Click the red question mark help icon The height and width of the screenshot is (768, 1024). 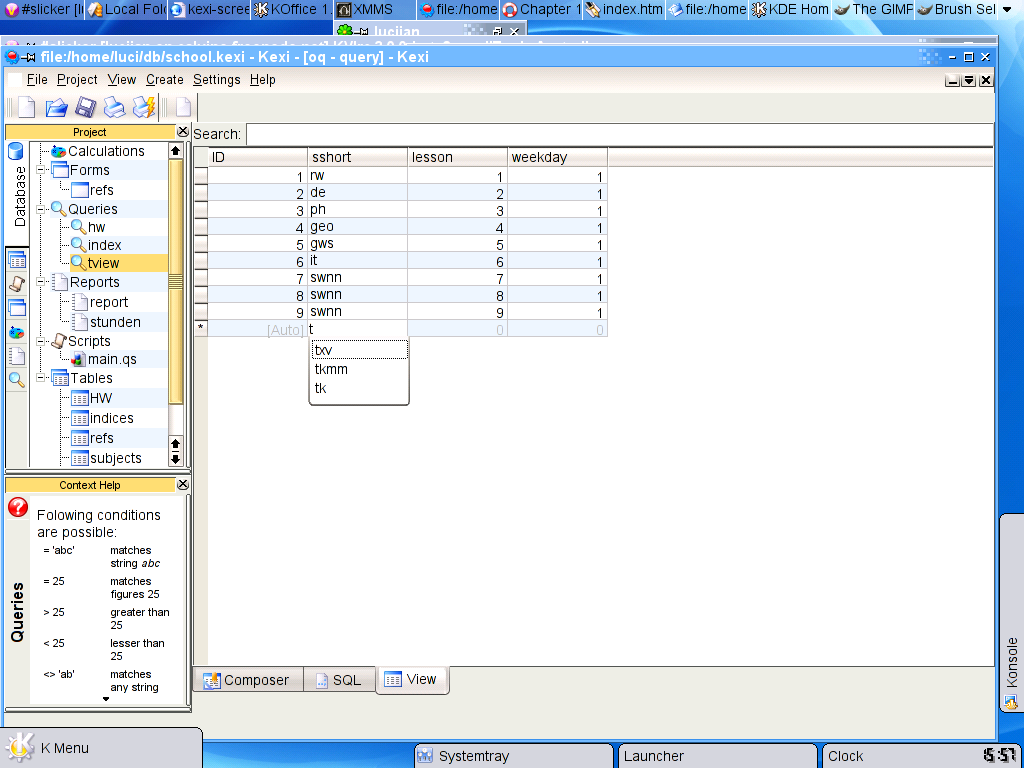[18, 507]
